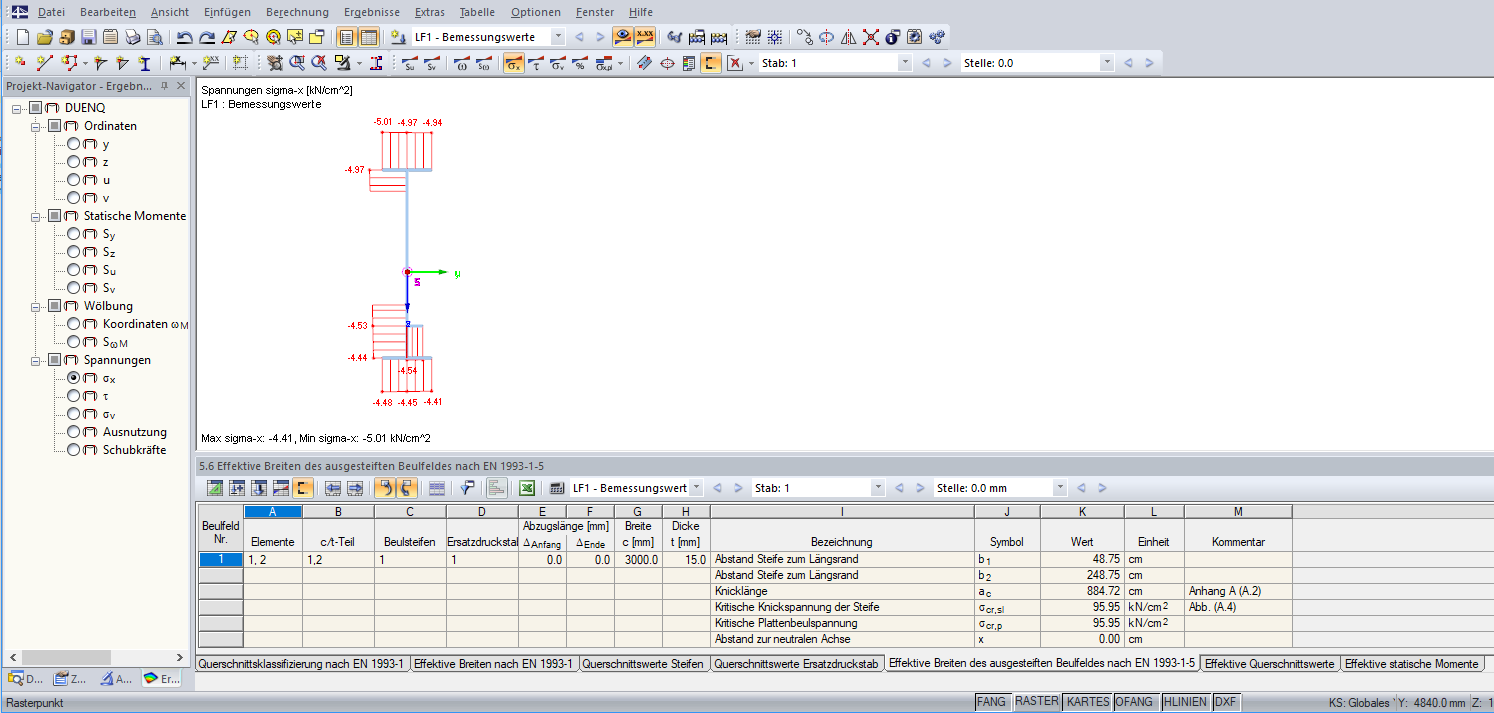
Task: Toggle the OFANG status bar button
Action: [1136, 702]
